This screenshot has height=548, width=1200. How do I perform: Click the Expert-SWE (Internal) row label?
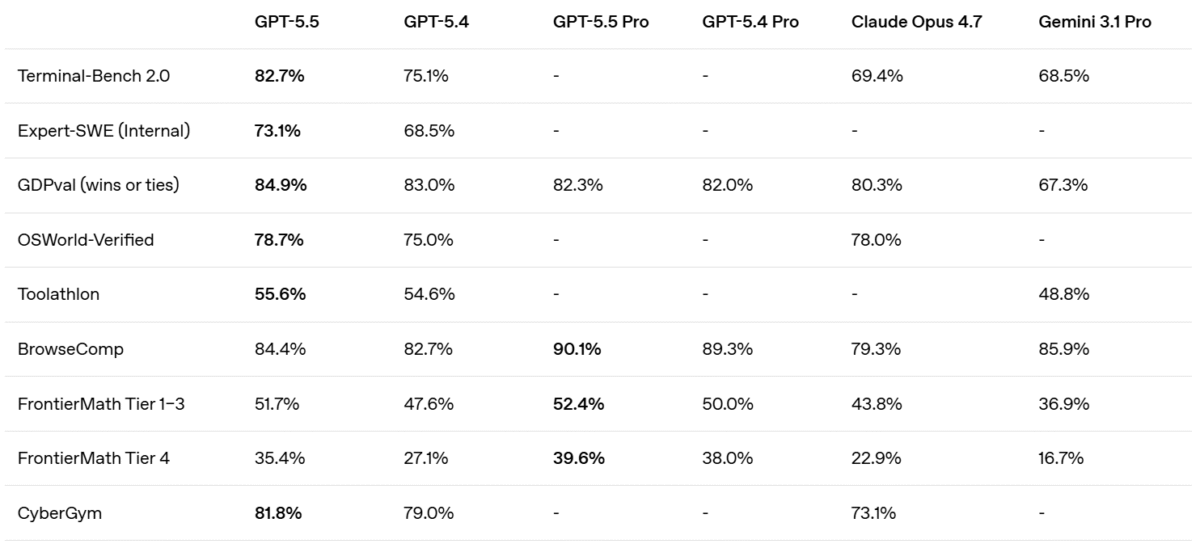[x=104, y=130]
